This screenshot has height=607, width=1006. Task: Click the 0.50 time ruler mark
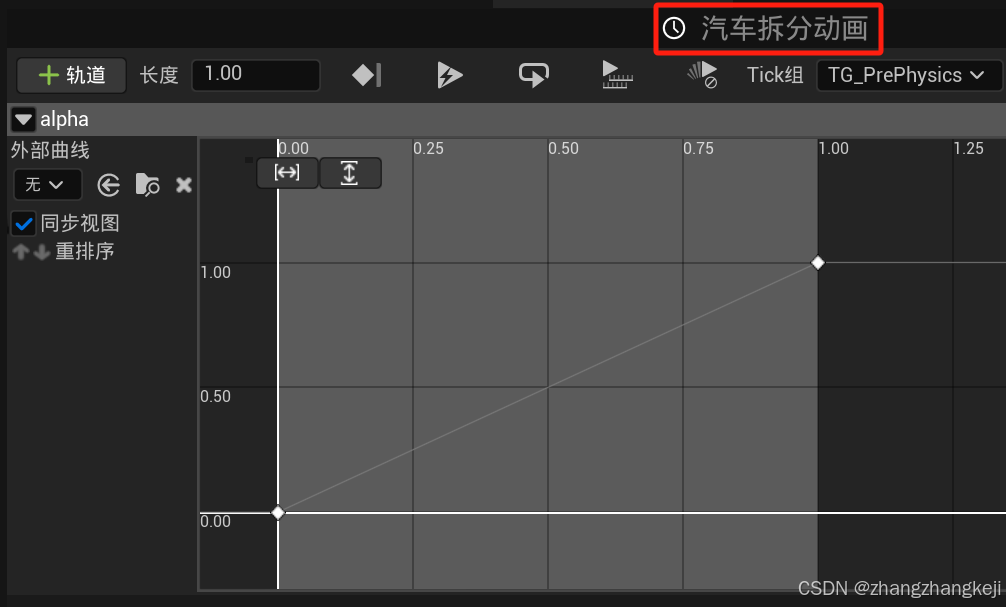pos(563,148)
